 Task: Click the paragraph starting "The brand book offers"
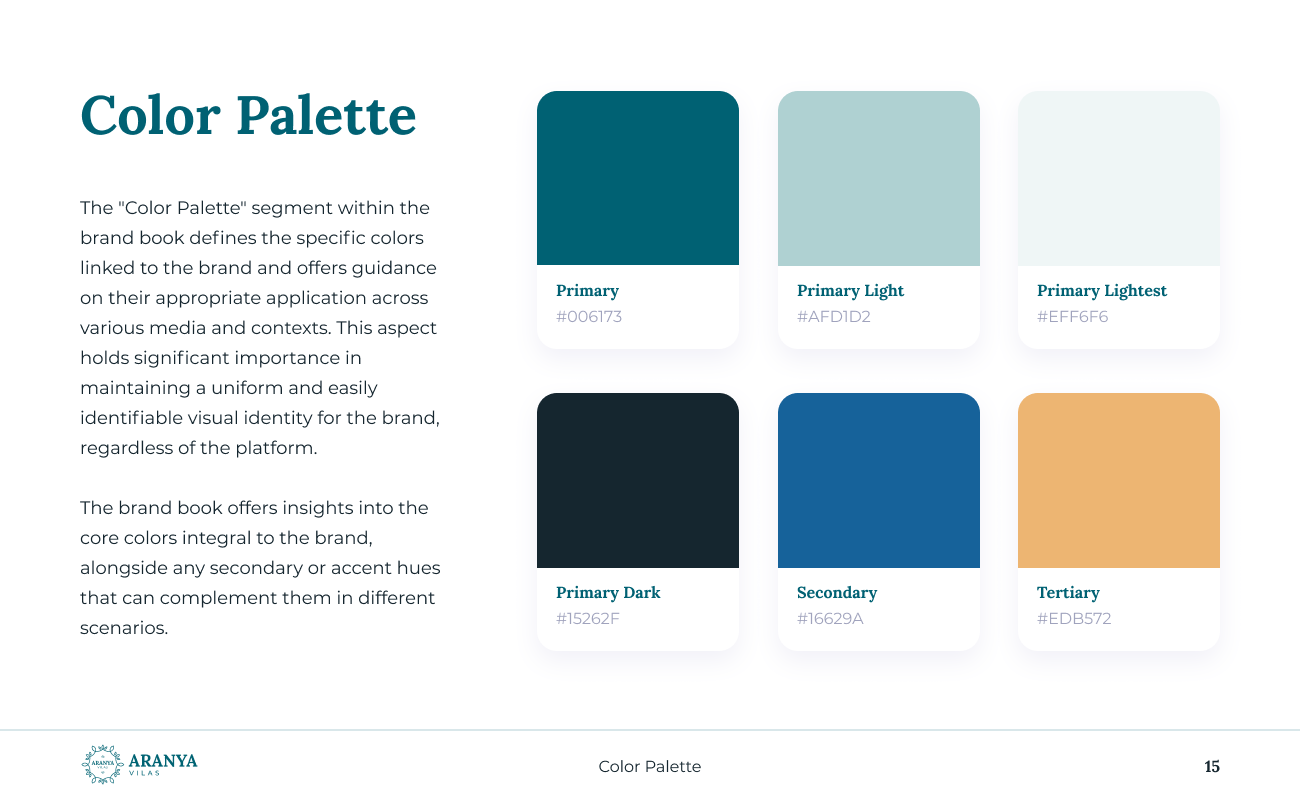coord(260,568)
